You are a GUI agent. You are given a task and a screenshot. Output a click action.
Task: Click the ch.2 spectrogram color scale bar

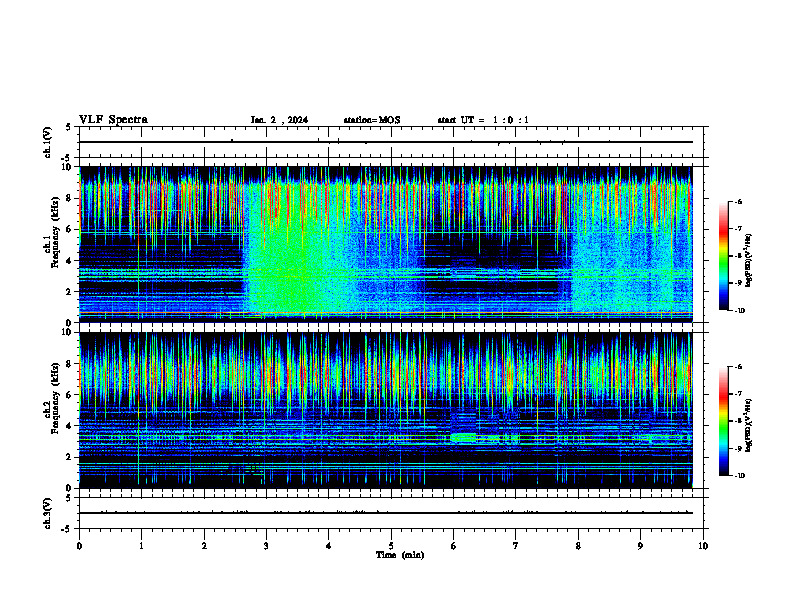(723, 421)
